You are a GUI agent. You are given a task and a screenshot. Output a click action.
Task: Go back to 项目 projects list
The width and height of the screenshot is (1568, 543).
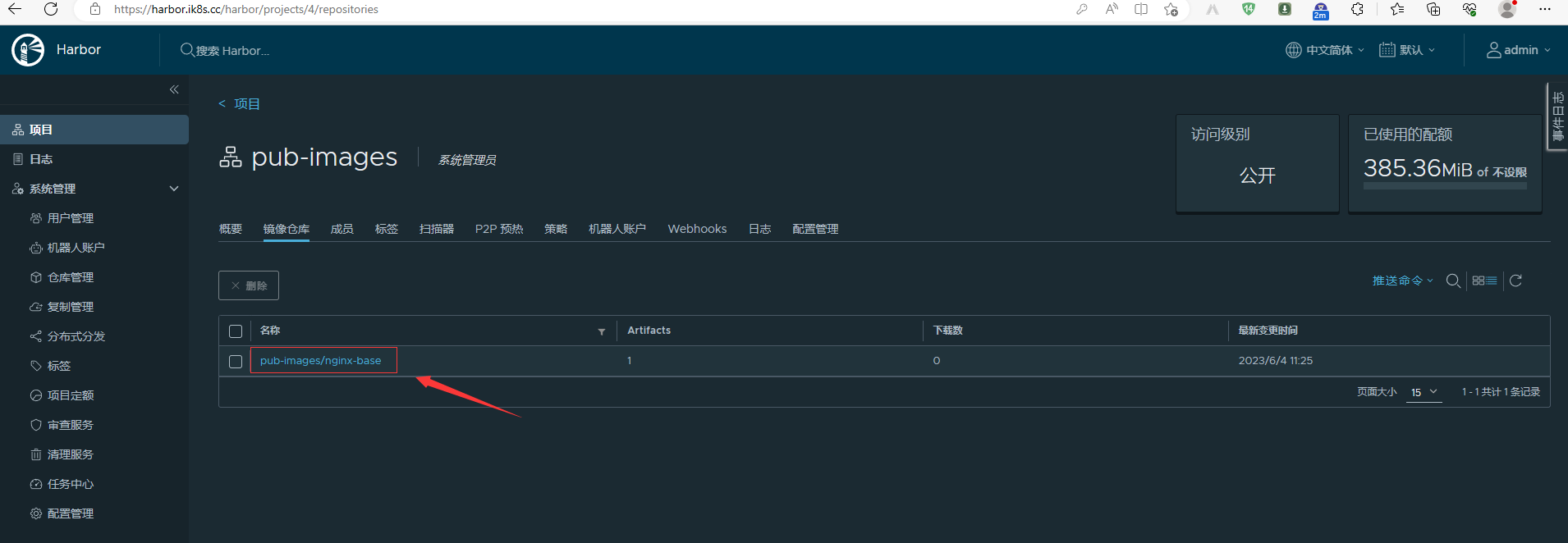pyautogui.click(x=240, y=104)
